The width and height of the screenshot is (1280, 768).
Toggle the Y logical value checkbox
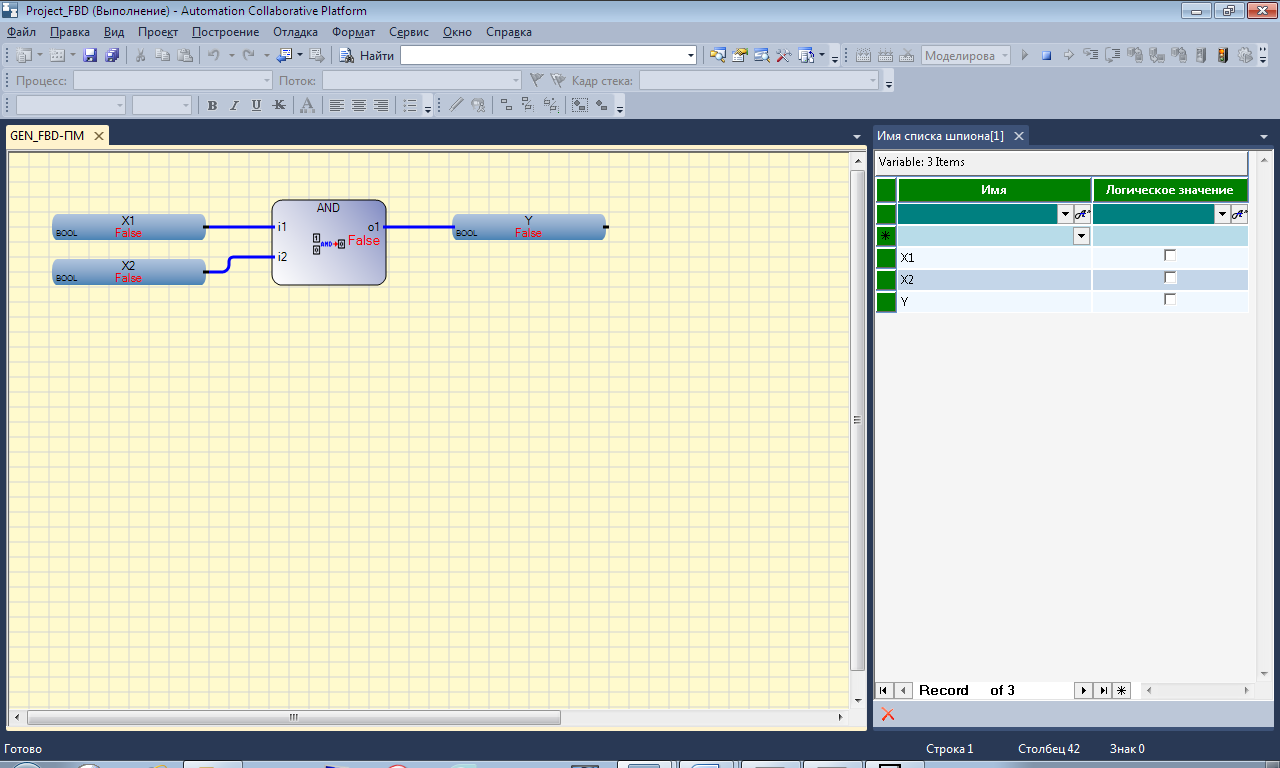(x=1170, y=300)
